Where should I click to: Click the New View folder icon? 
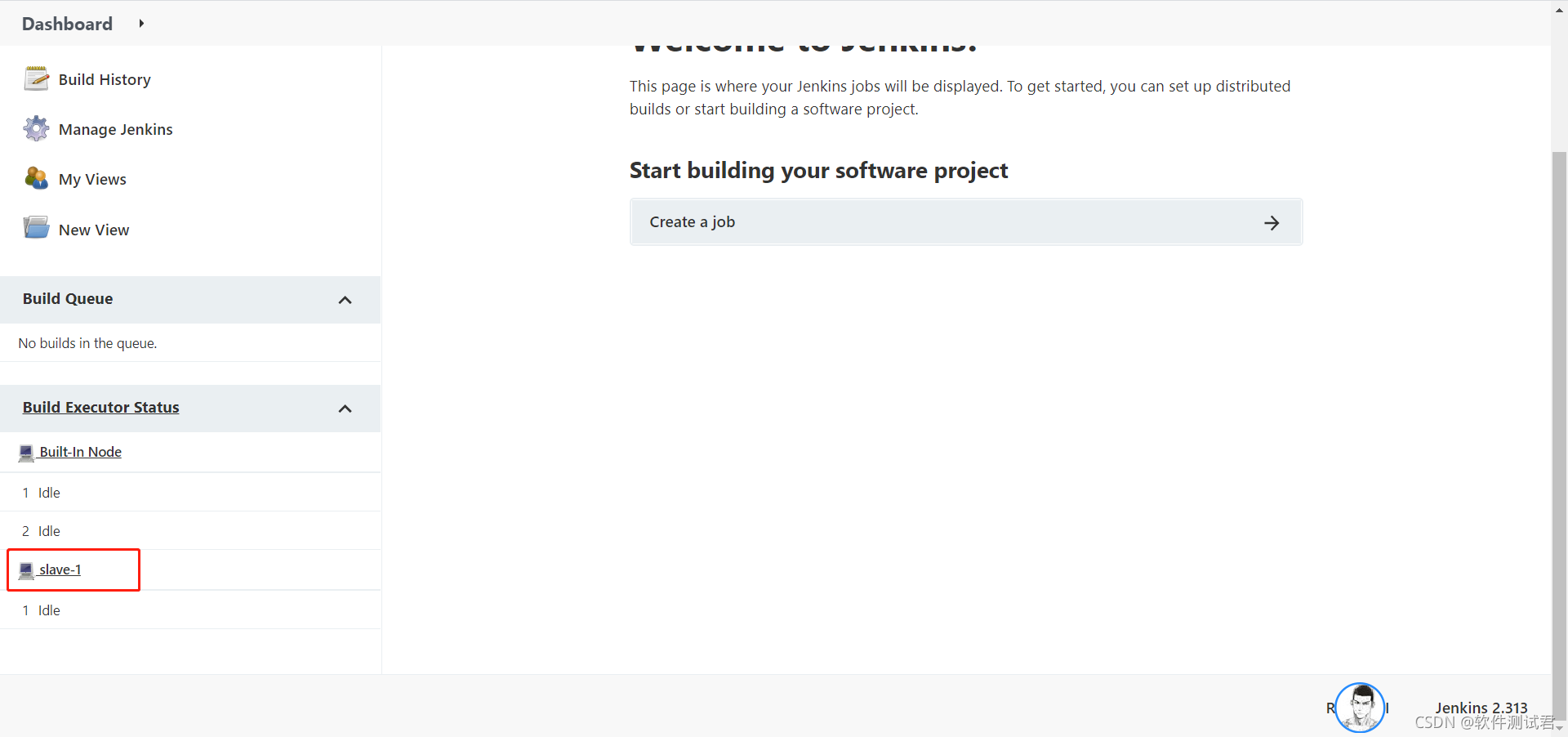[36, 228]
